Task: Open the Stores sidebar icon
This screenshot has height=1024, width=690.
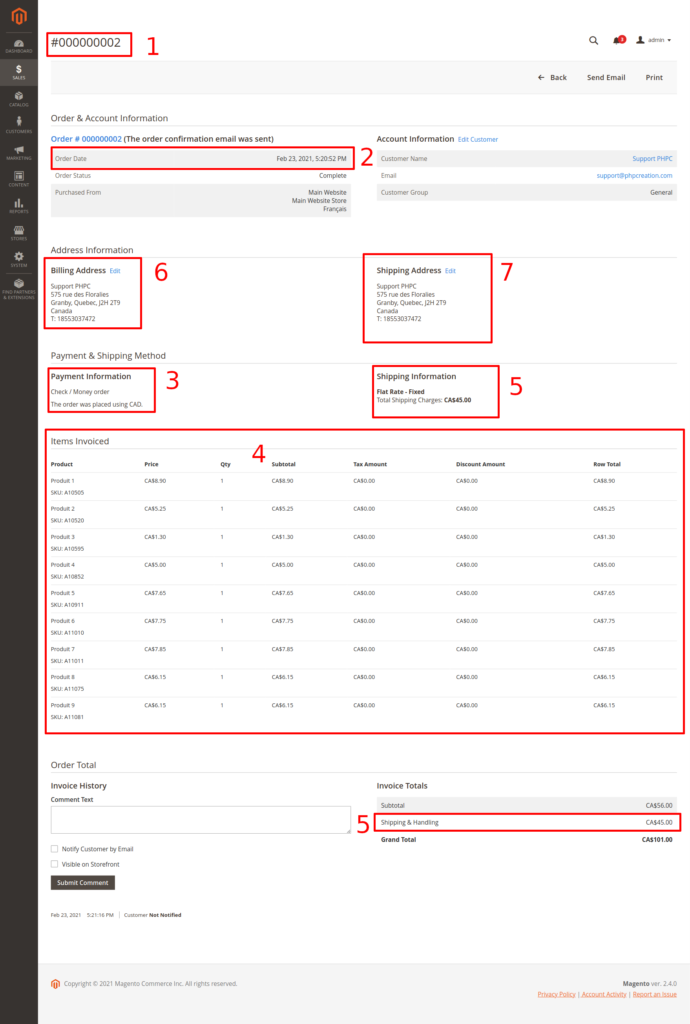Action: click(19, 233)
